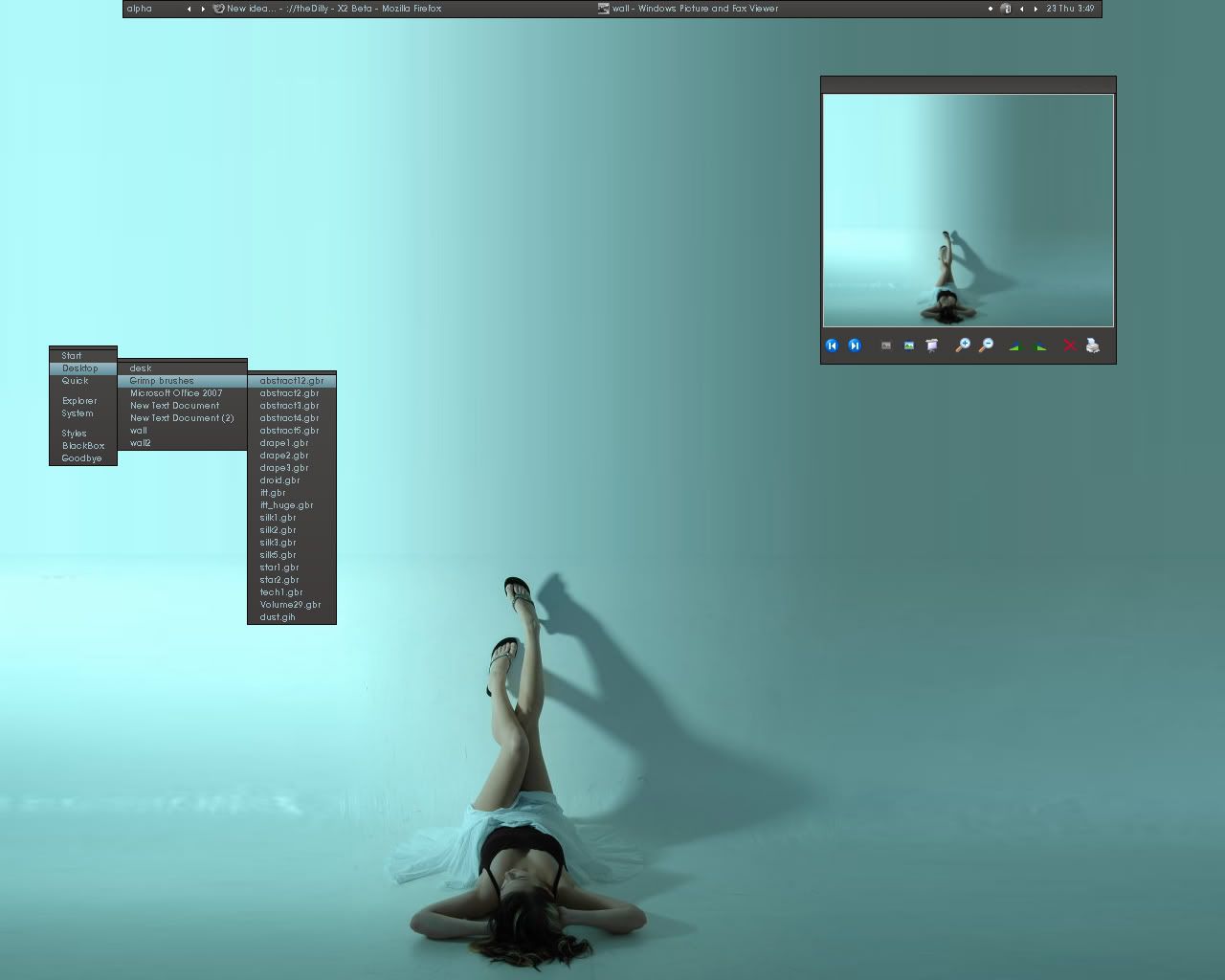Image resolution: width=1225 pixels, height=980 pixels.
Task: Select drape3.gbr brush file
Action: pos(292,468)
